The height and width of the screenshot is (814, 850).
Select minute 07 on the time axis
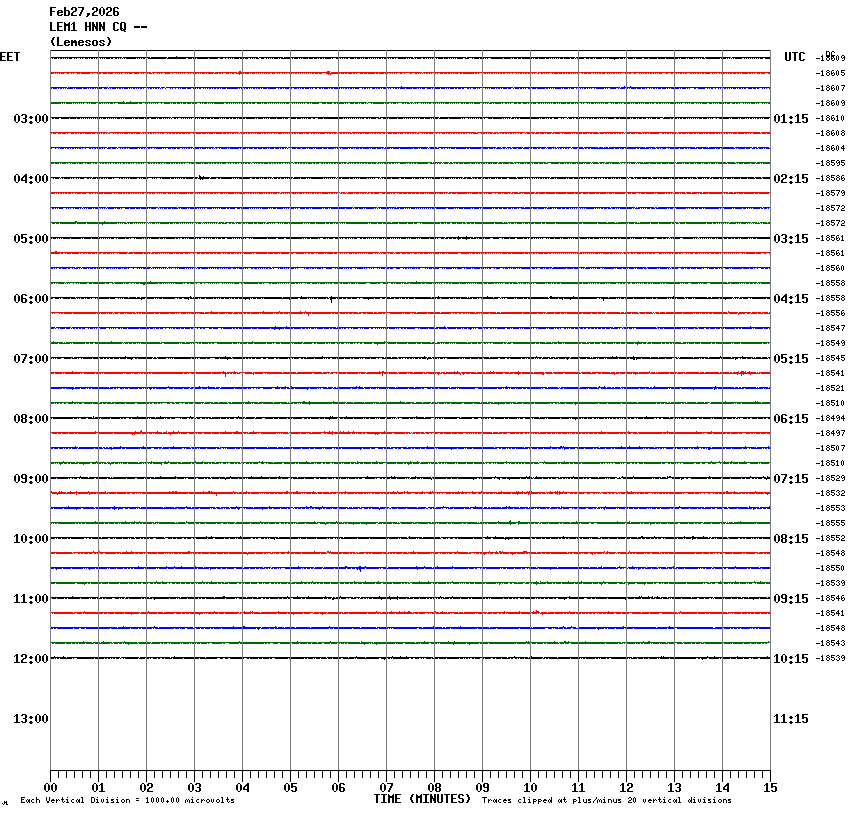pyautogui.click(x=386, y=788)
